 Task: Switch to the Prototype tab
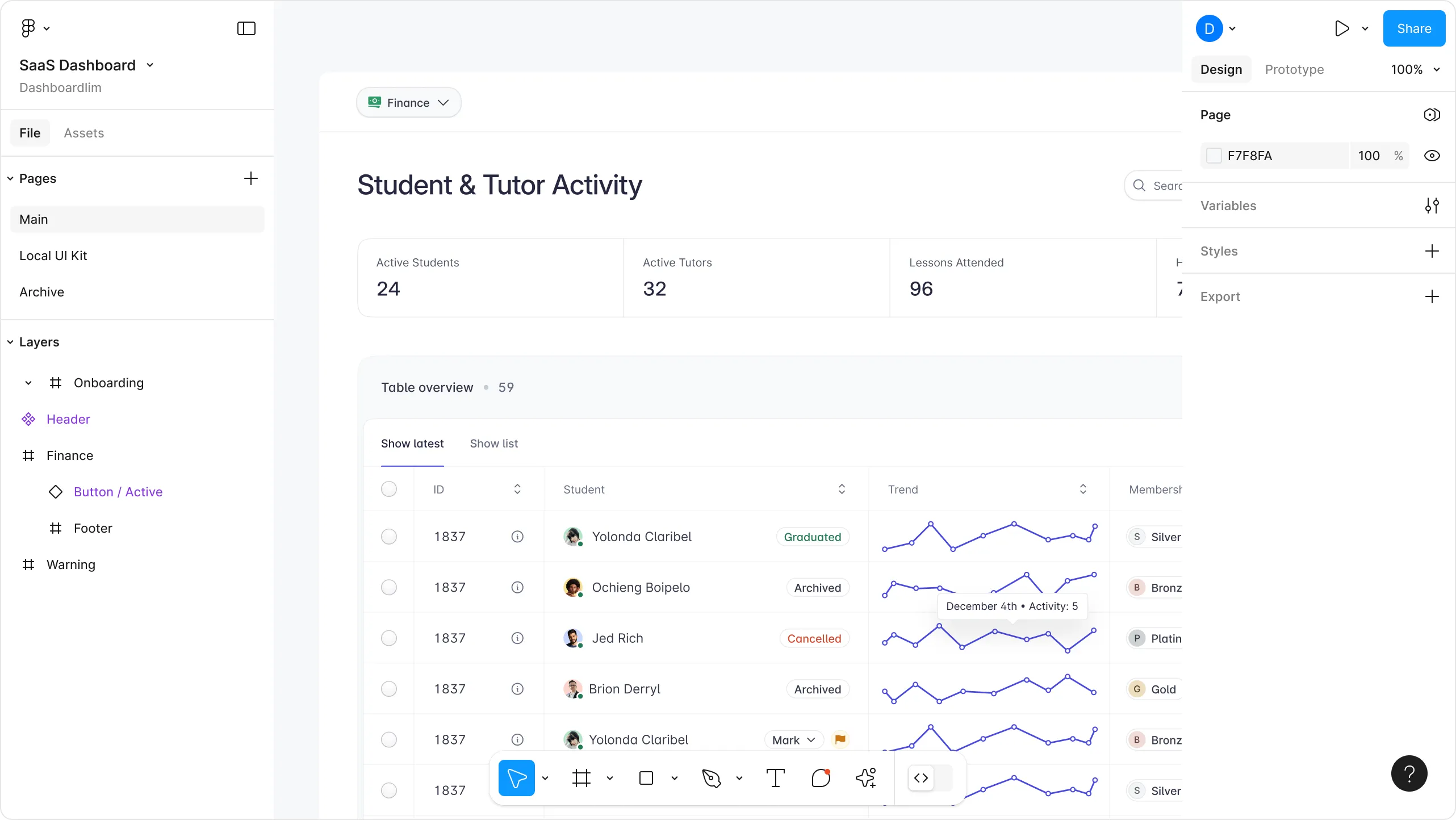coord(1294,69)
